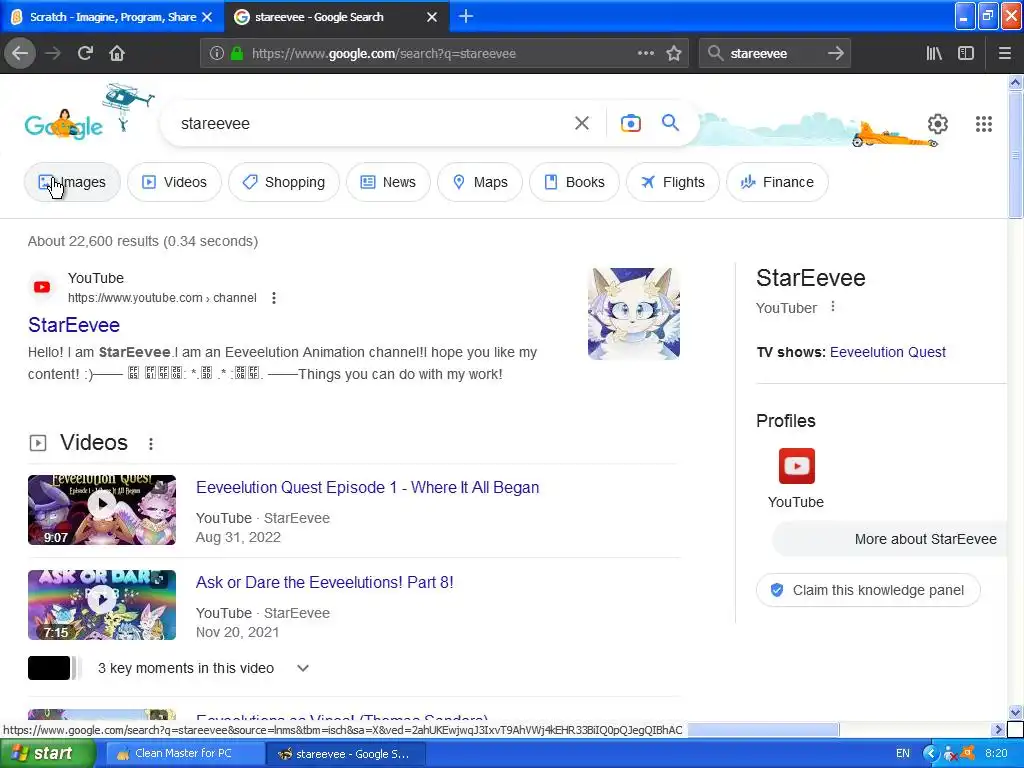Close the stareevee Google Search tab

432,17
